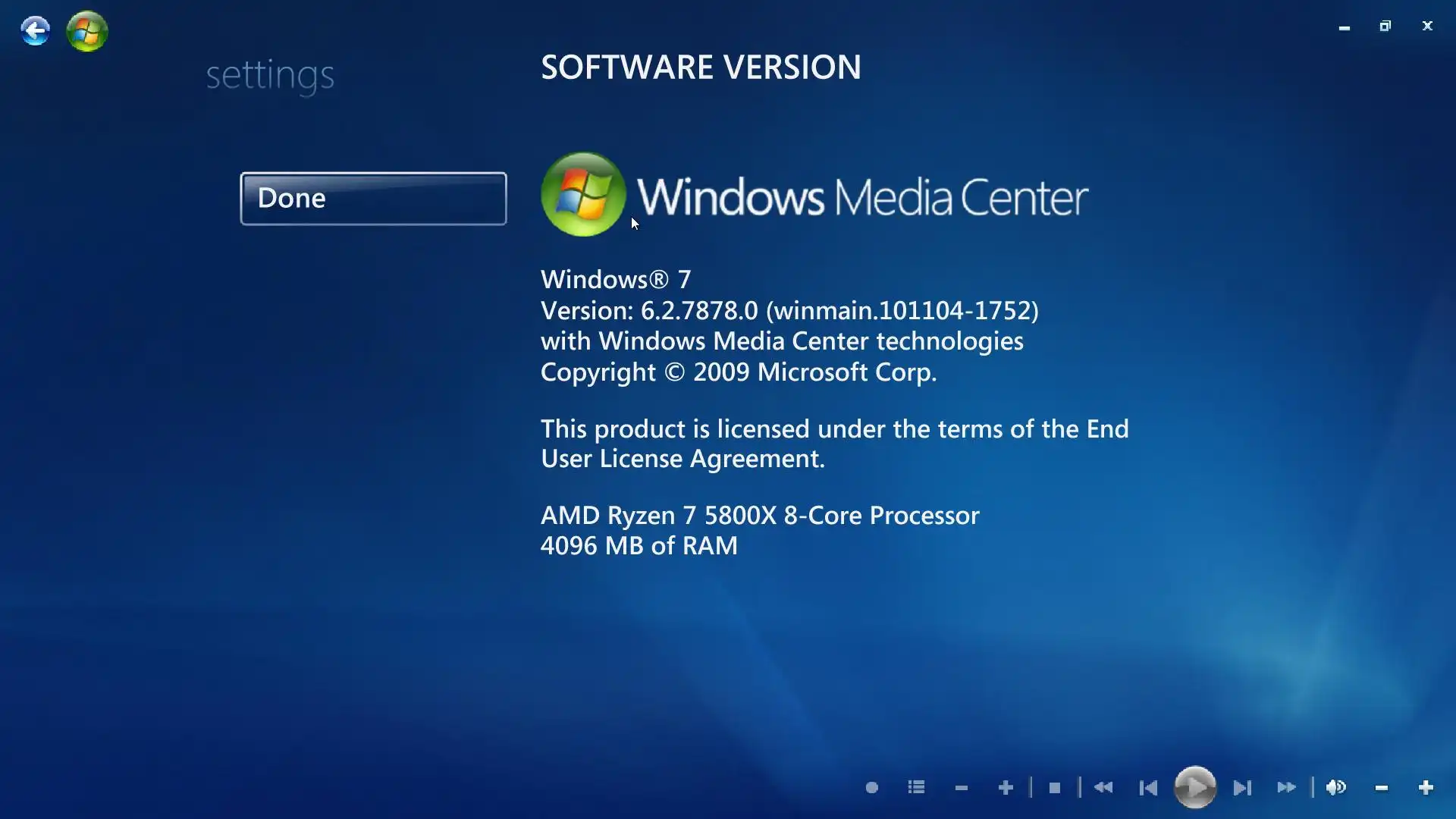Click the Back arrow button

pos(35,31)
